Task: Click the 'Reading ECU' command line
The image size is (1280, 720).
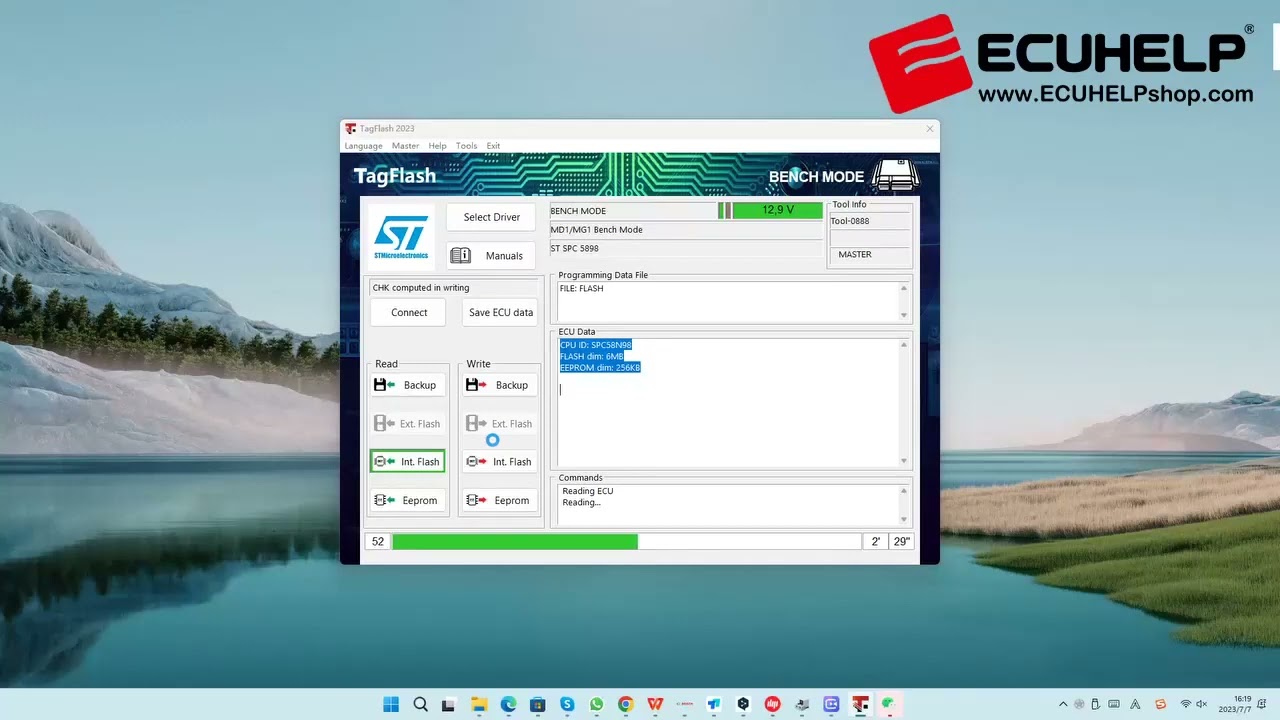Action: click(588, 491)
